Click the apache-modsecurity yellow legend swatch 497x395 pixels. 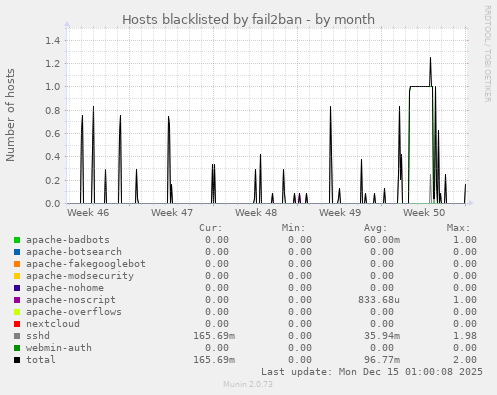(17, 276)
